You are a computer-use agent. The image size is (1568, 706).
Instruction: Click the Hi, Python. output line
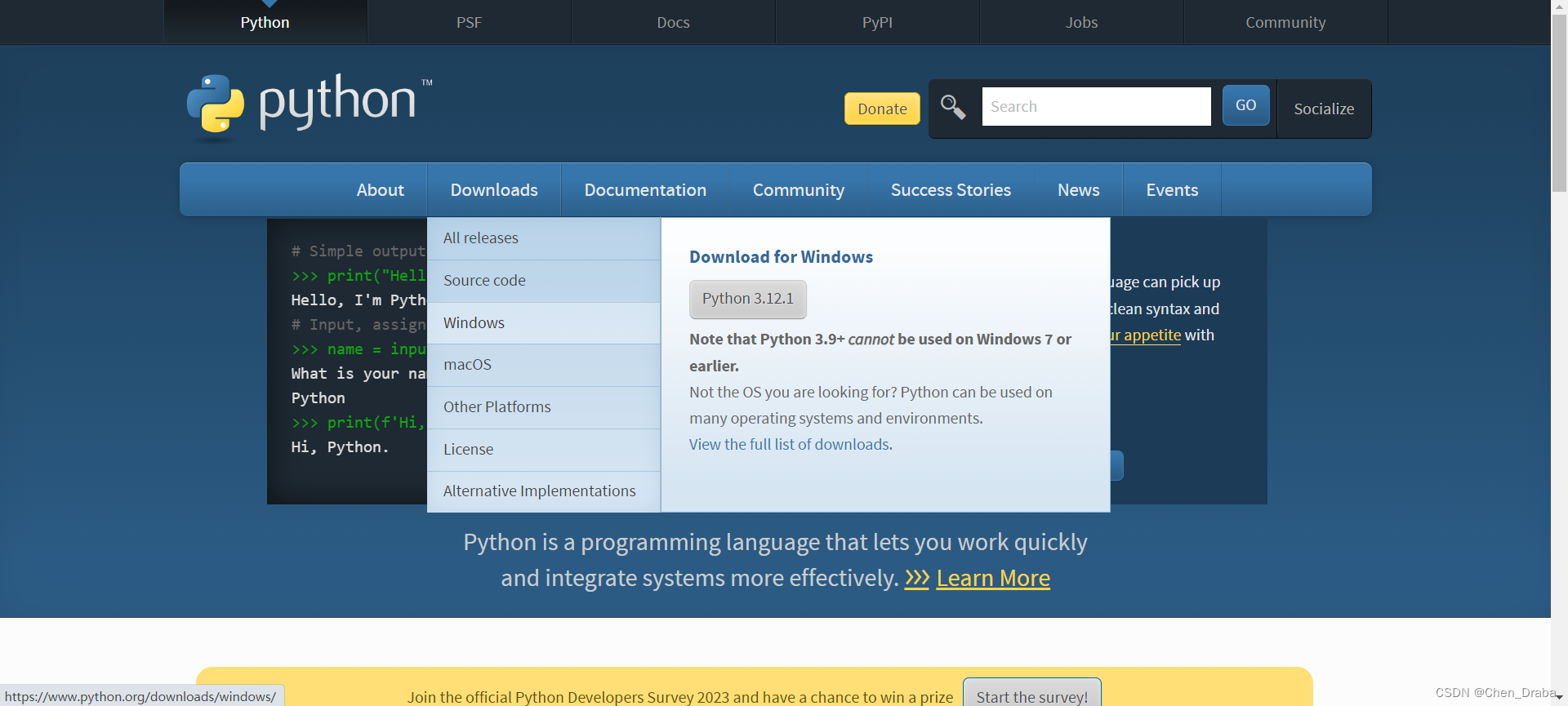[x=340, y=447]
